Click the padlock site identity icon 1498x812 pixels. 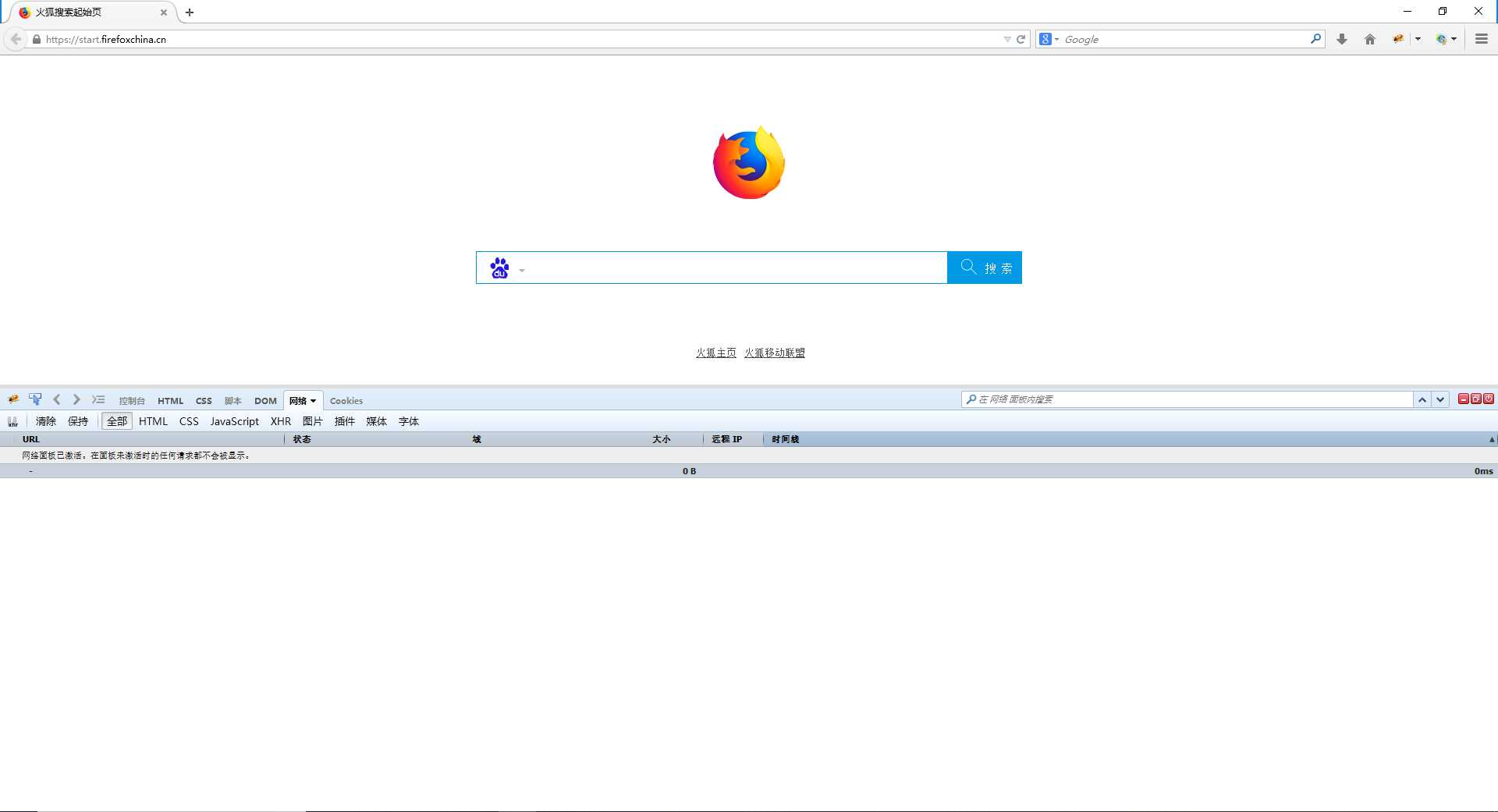[36, 39]
